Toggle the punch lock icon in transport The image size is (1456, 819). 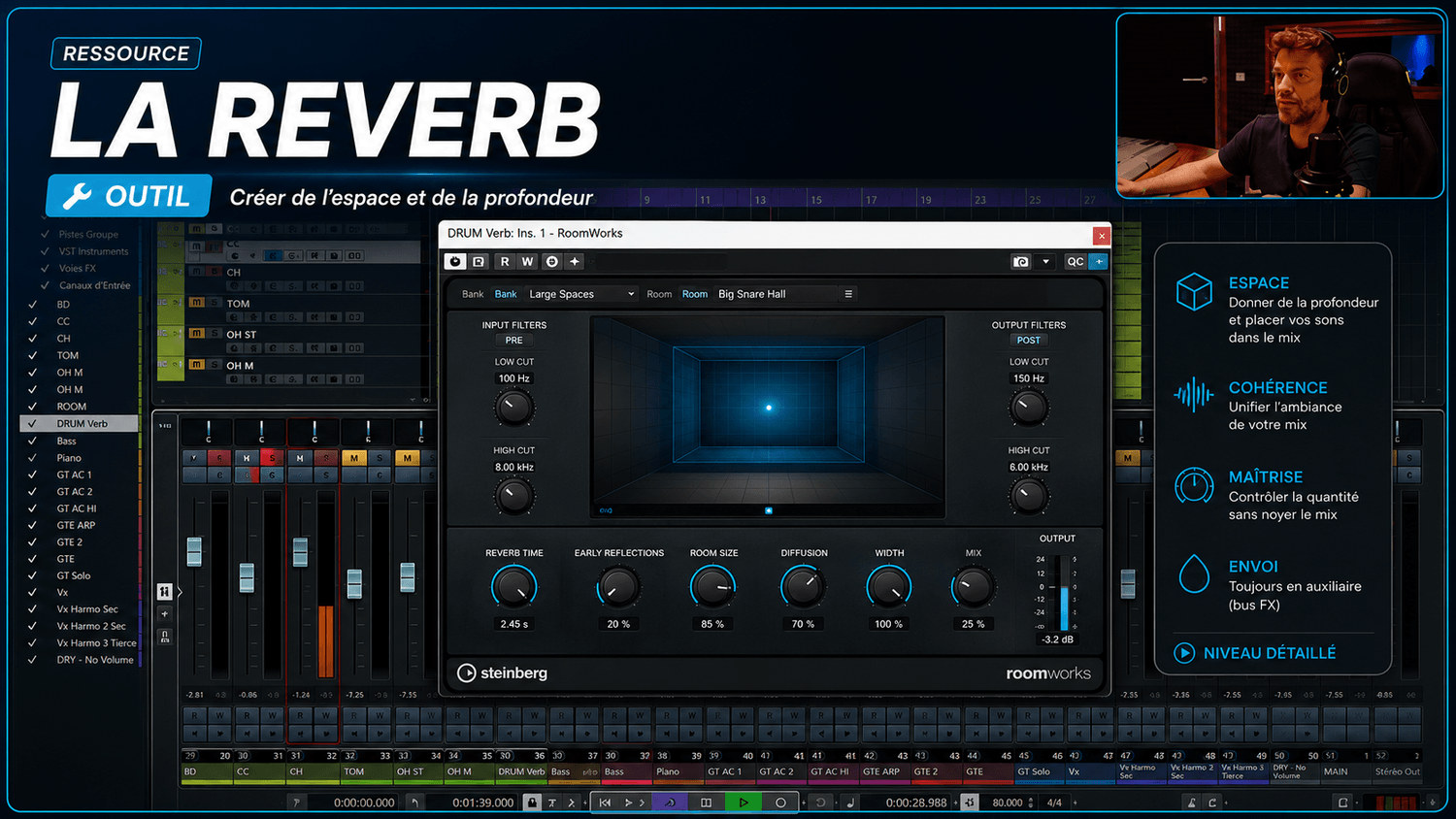[x=532, y=803]
